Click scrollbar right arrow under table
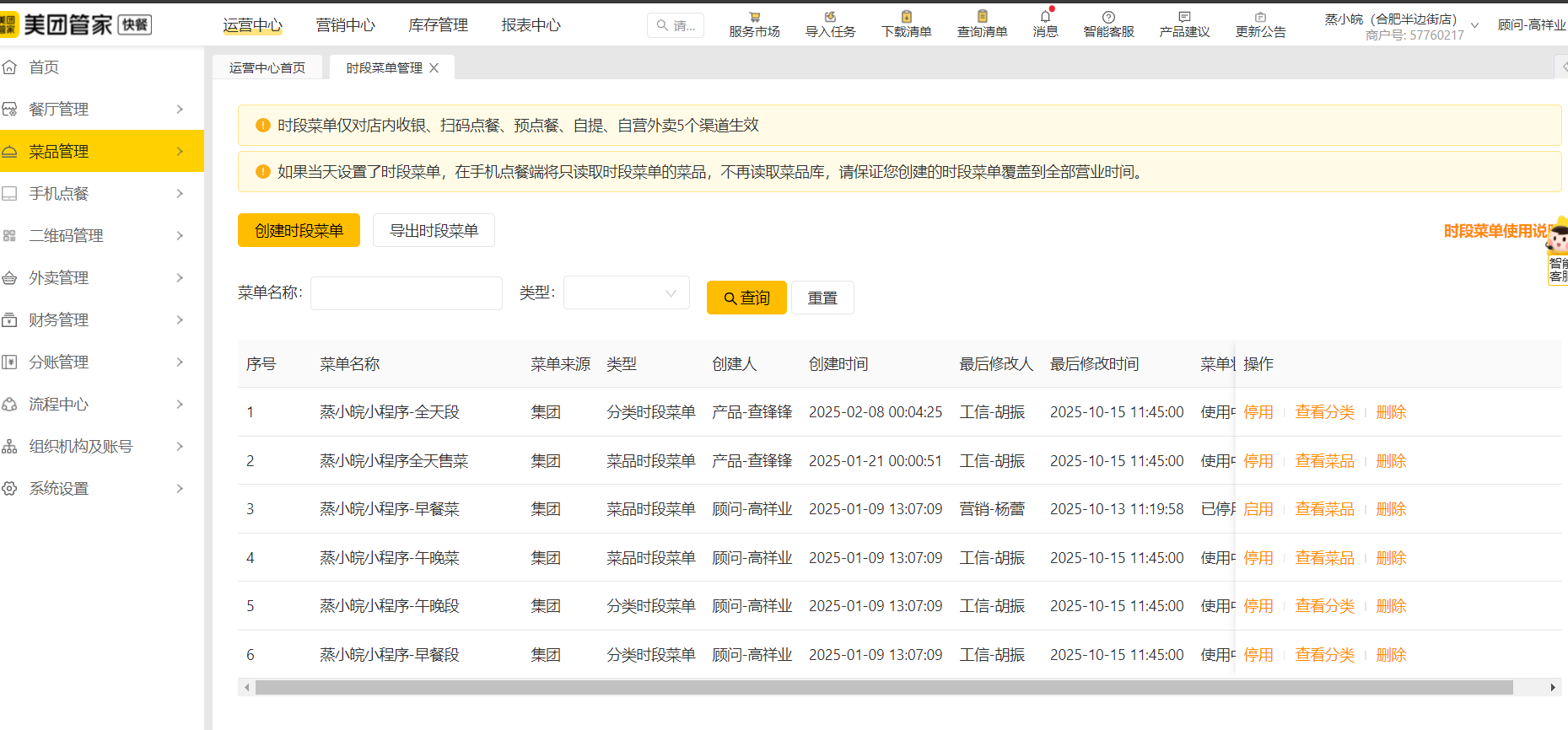The width and height of the screenshot is (1568, 730). (x=1553, y=688)
